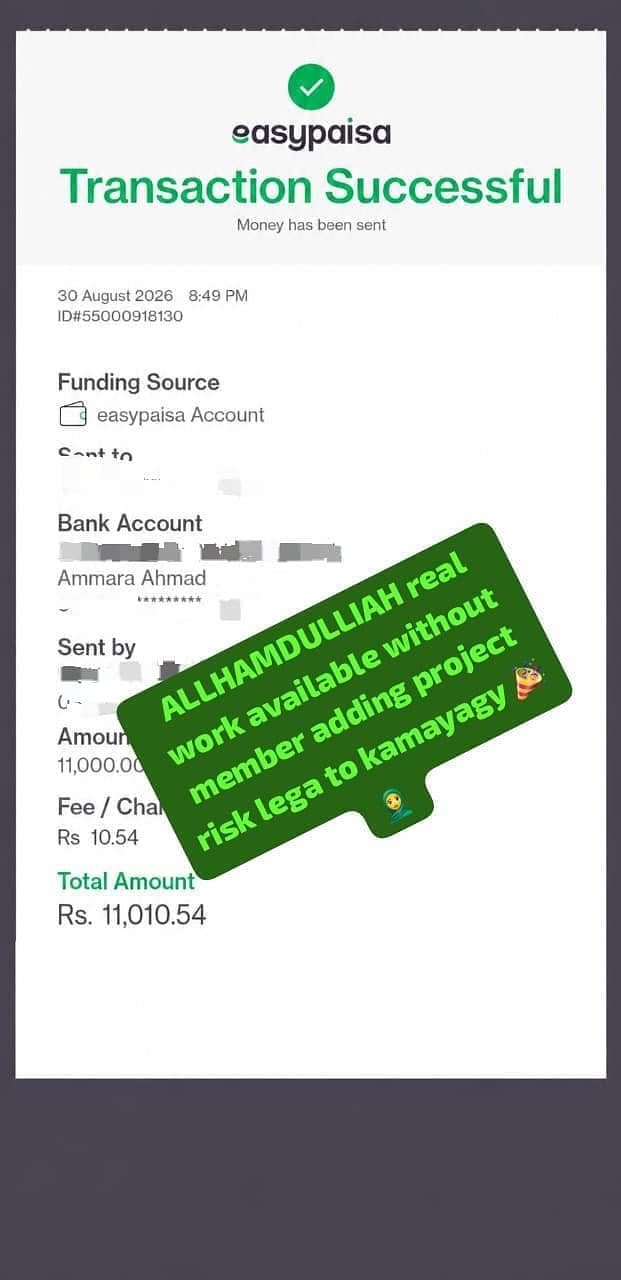Select the Money has been sent text
This screenshot has width=621, height=1280.
tap(311, 225)
